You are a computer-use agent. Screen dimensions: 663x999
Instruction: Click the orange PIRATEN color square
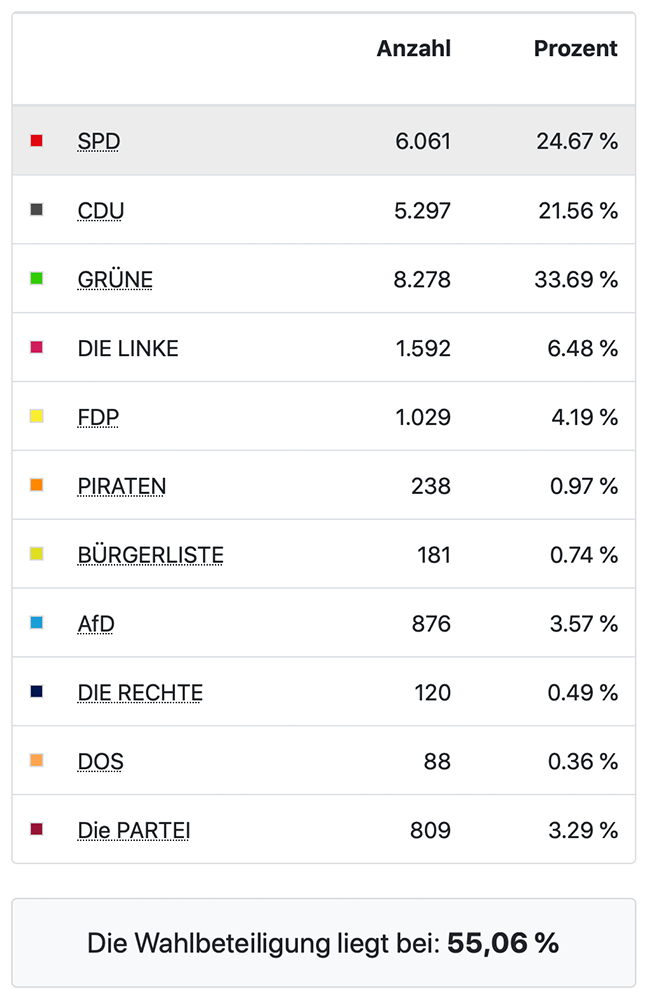(37, 485)
